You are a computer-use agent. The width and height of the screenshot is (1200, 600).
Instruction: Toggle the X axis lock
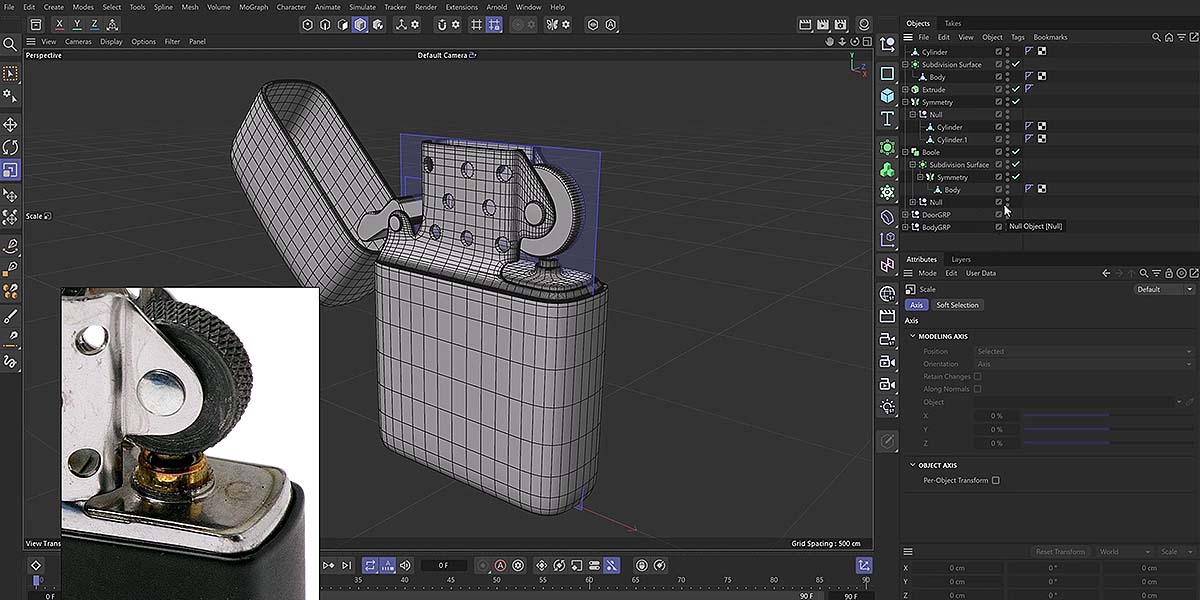click(x=60, y=24)
